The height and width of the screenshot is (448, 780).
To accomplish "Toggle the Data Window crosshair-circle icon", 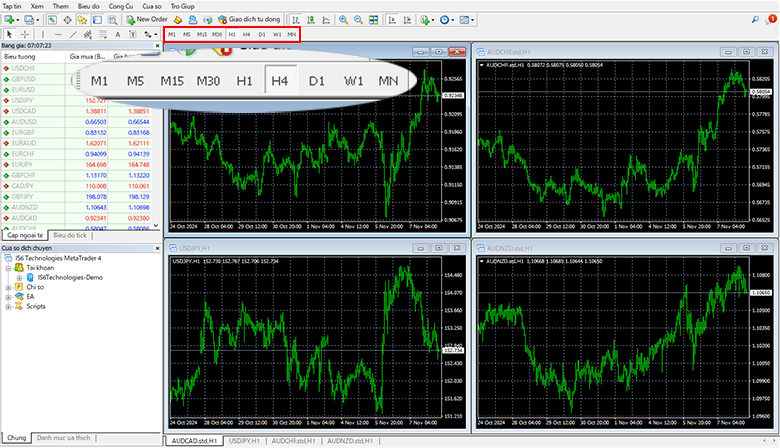I will tap(67, 20).
